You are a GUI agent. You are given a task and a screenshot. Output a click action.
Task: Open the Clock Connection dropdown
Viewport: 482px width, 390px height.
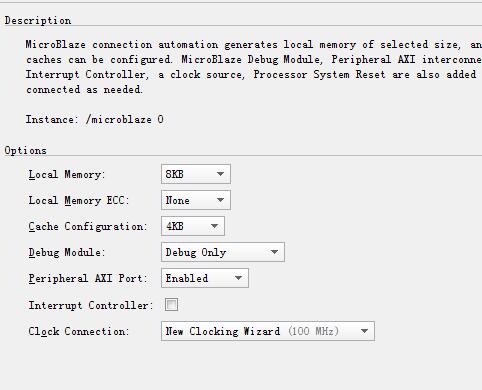(268, 331)
